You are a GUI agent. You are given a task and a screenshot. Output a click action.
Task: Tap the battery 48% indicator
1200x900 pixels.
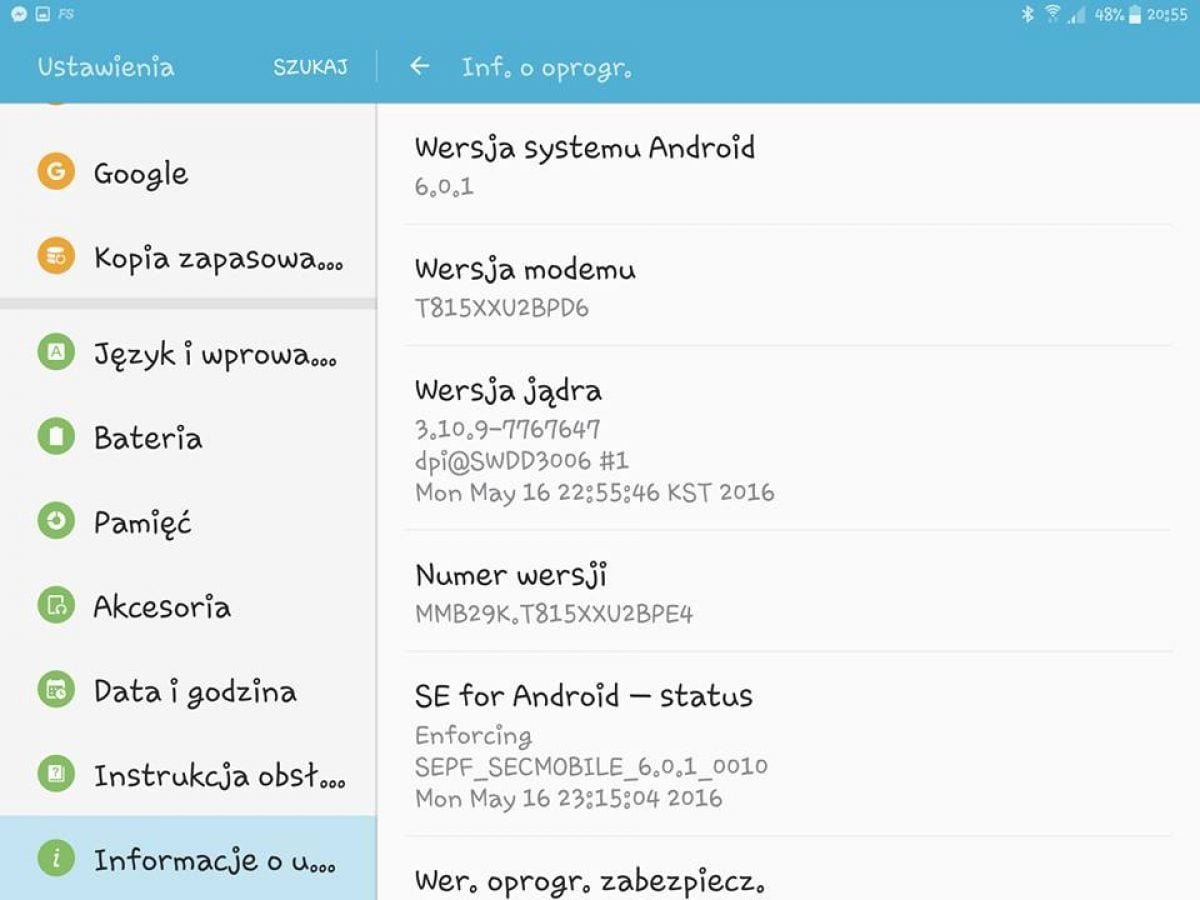(1117, 14)
